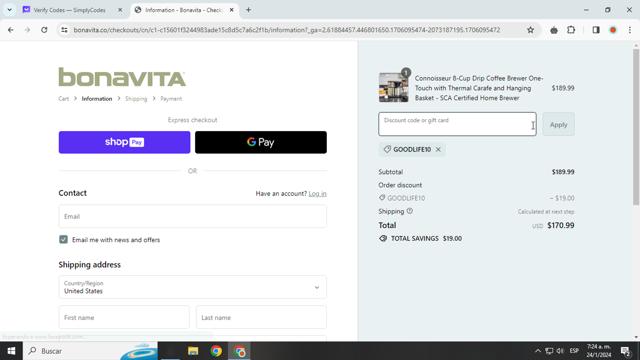The width and height of the screenshot is (640, 360).
Task: Click the Shipping help question icon
Action: click(409, 211)
